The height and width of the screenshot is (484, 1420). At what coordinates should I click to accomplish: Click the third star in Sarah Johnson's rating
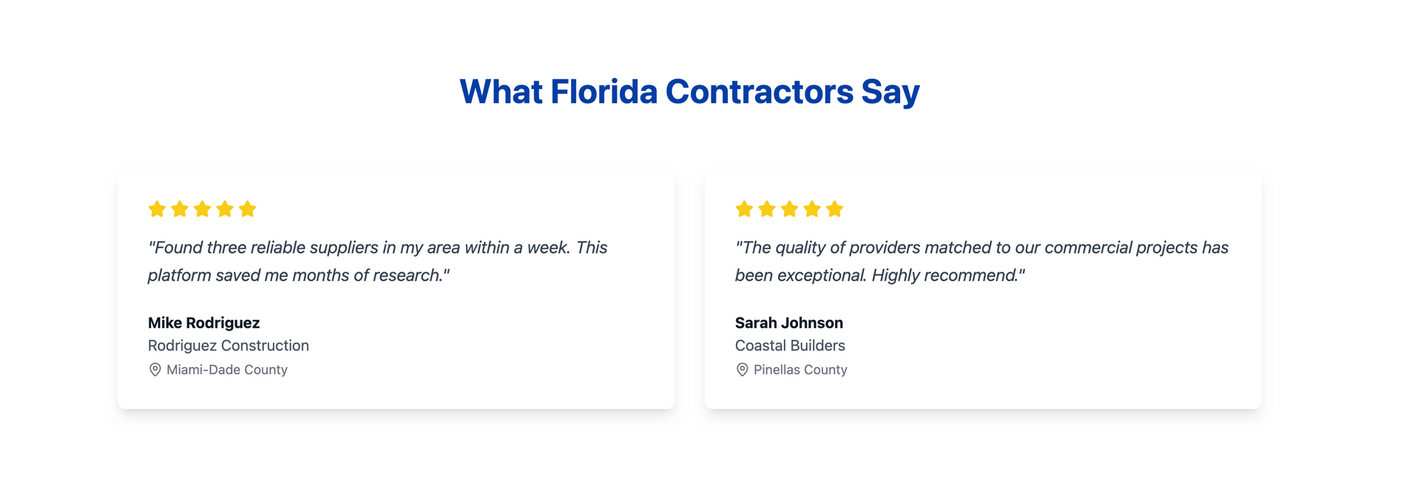(x=789, y=209)
